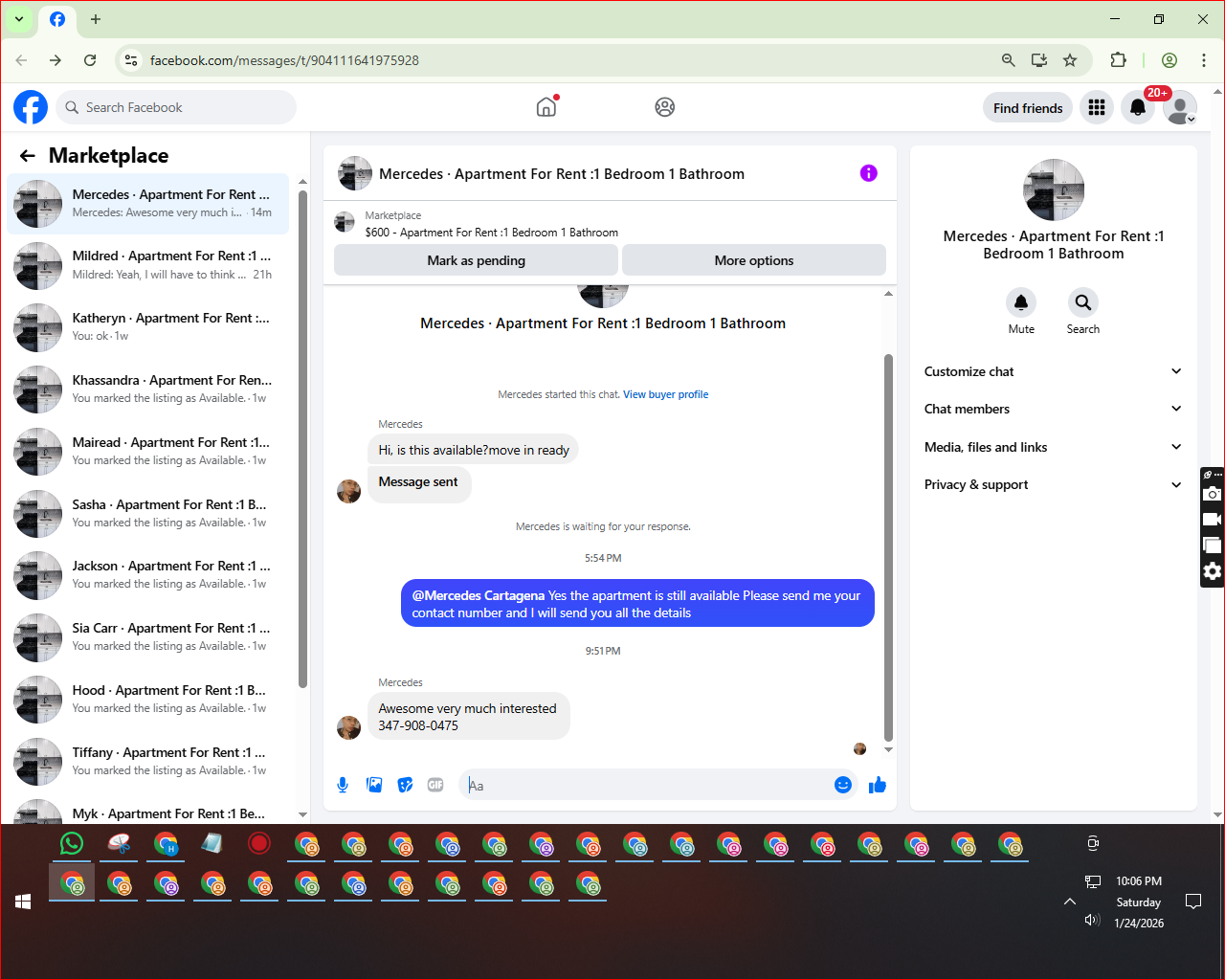Image resolution: width=1225 pixels, height=980 pixels.
Task: Expand Chat members section
Action: coord(1054,409)
